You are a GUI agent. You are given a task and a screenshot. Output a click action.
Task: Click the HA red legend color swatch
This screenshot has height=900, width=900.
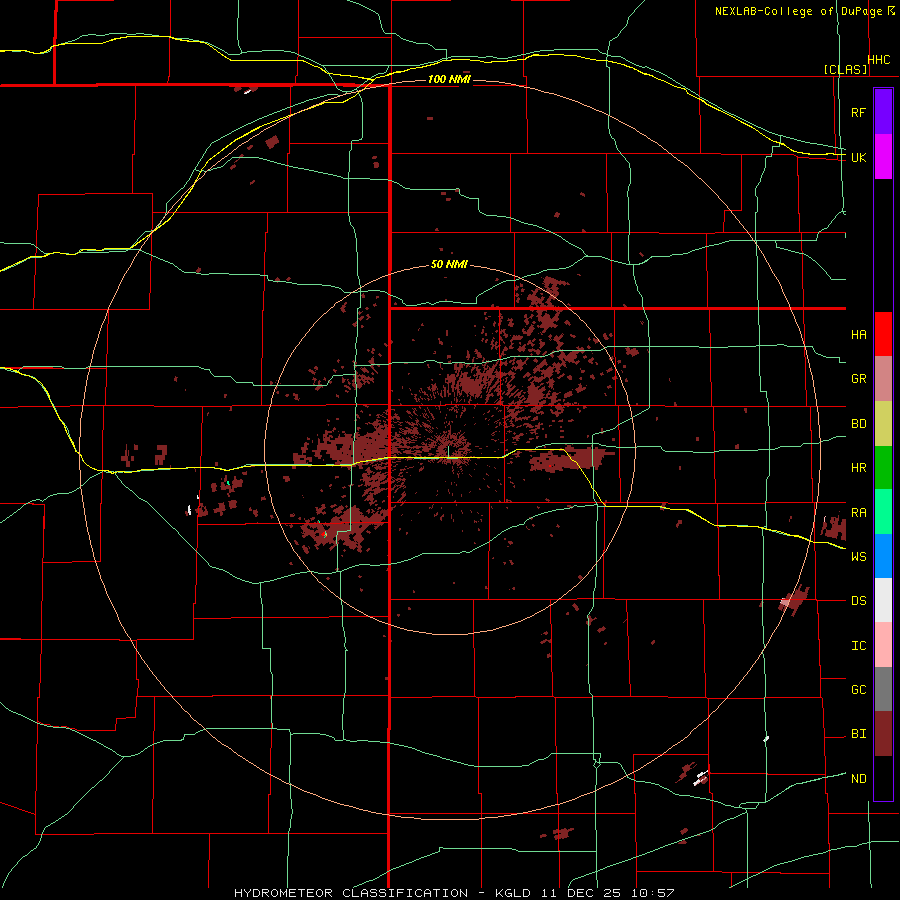[x=883, y=334]
